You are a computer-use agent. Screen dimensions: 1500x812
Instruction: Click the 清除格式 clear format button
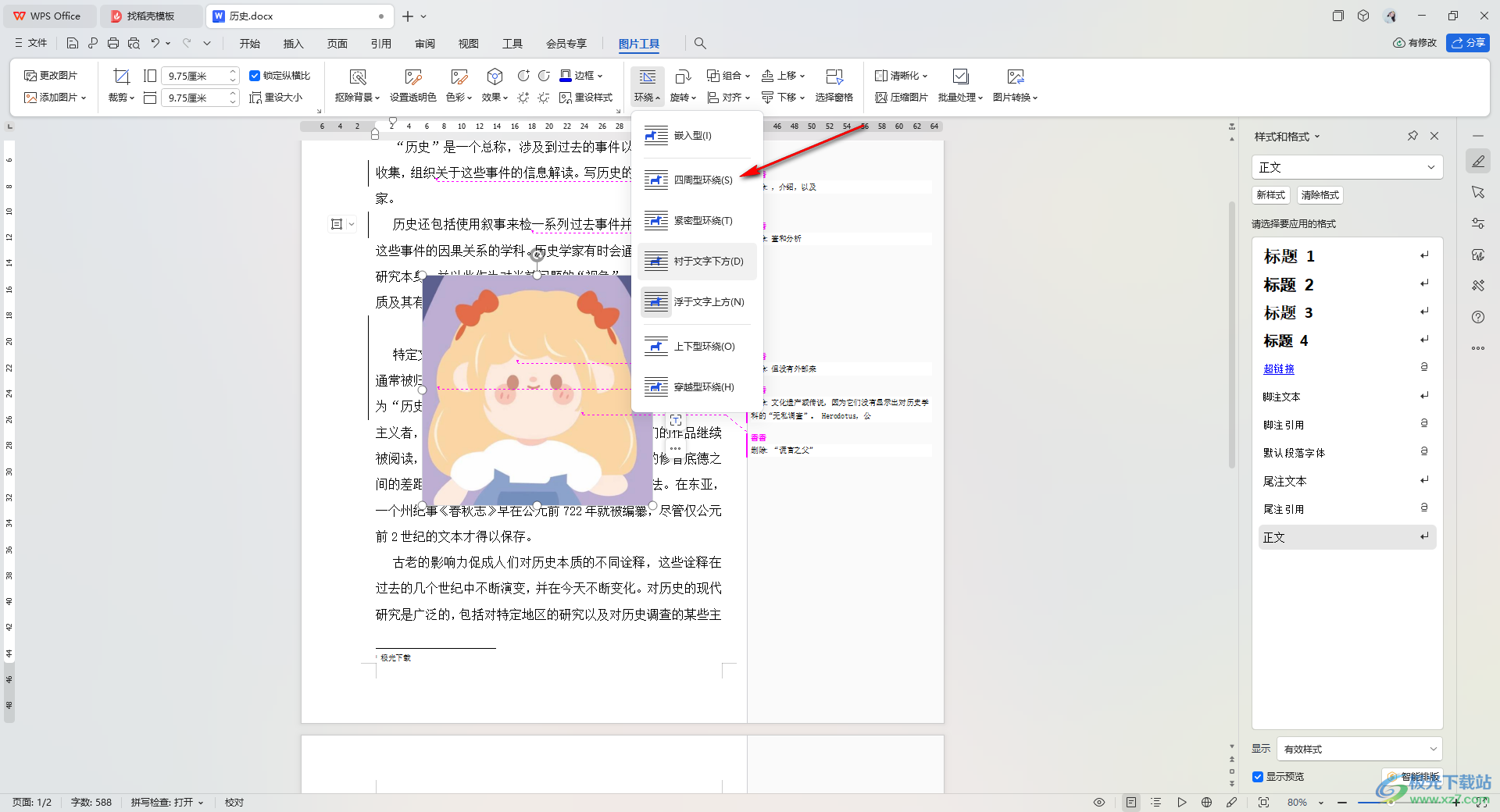(x=1320, y=195)
